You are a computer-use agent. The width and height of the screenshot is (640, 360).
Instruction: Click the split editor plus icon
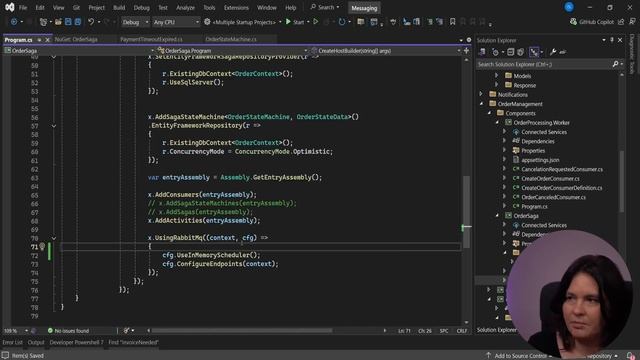click(x=466, y=51)
